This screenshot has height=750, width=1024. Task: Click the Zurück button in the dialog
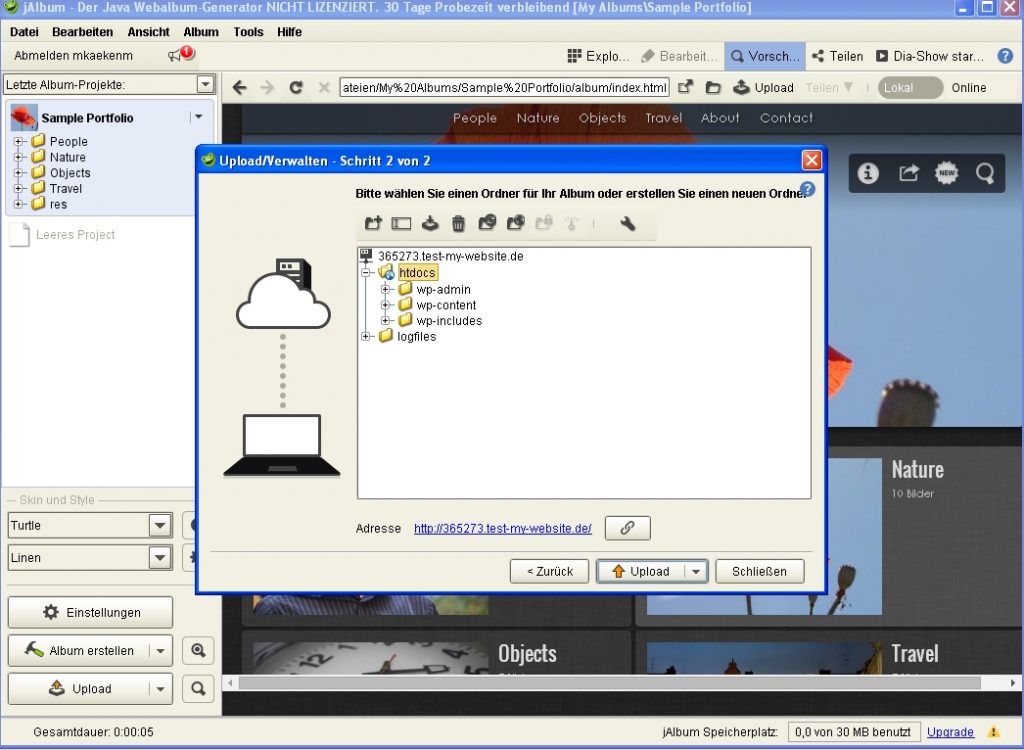pos(549,571)
